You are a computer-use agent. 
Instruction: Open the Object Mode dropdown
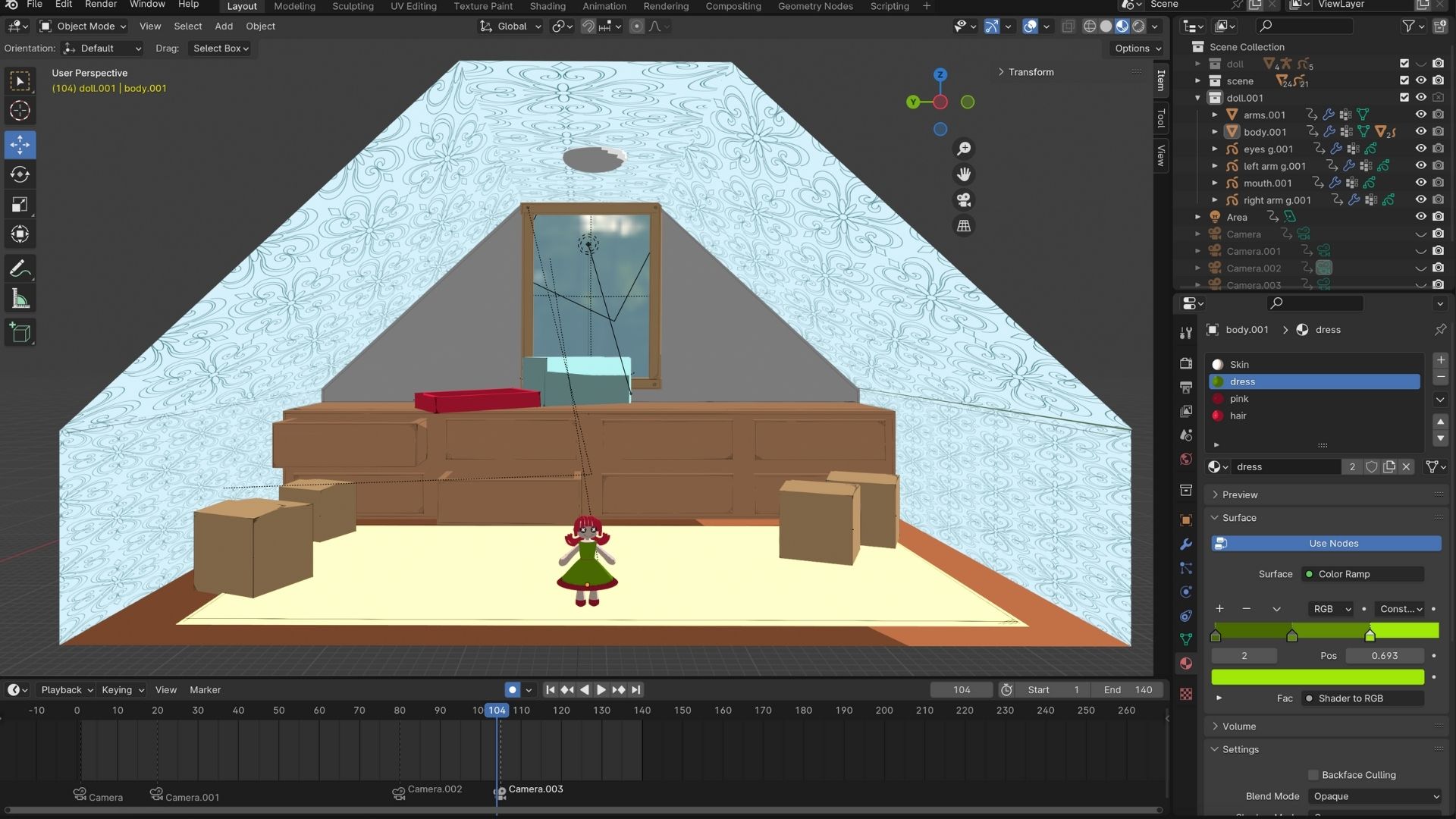click(x=82, y=26)
